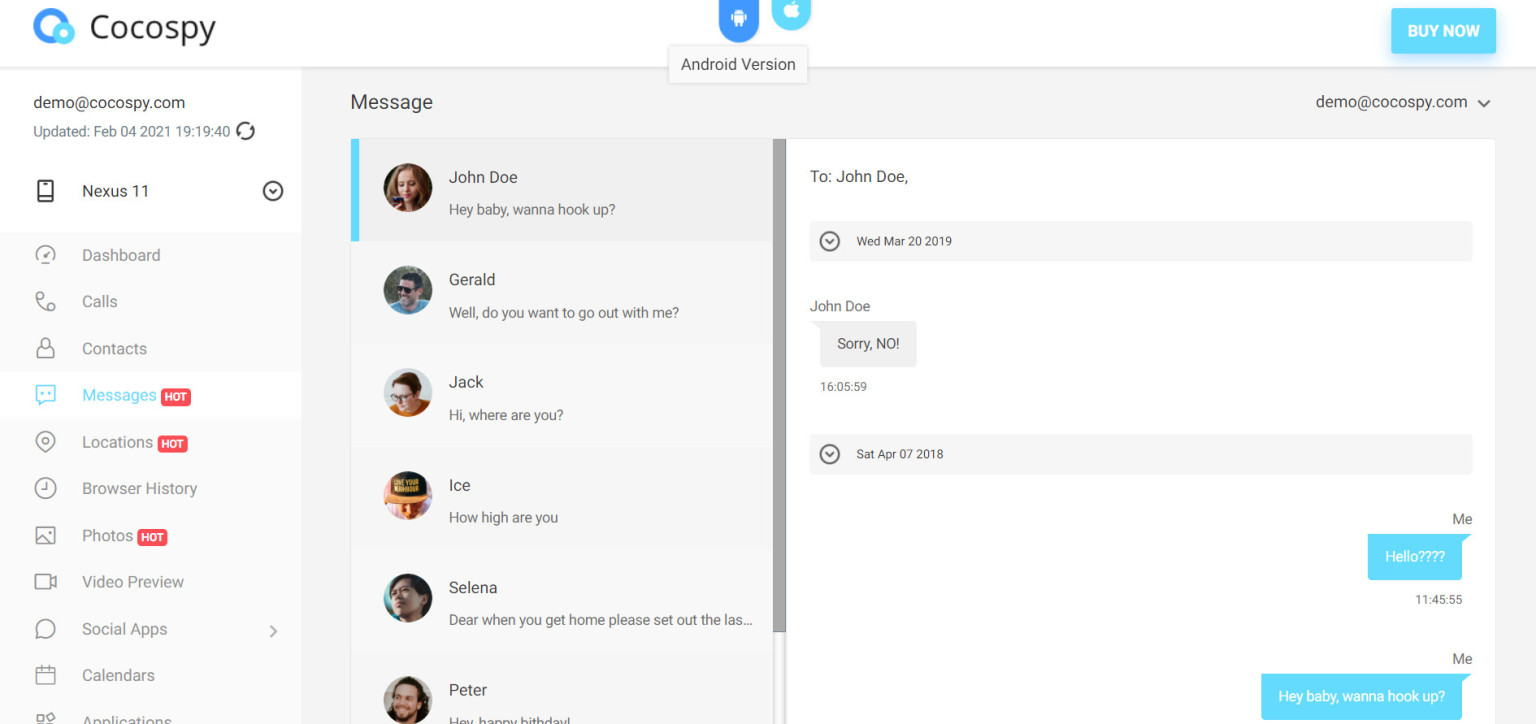Click the BUY NOW button

[x=1443, y=31]
